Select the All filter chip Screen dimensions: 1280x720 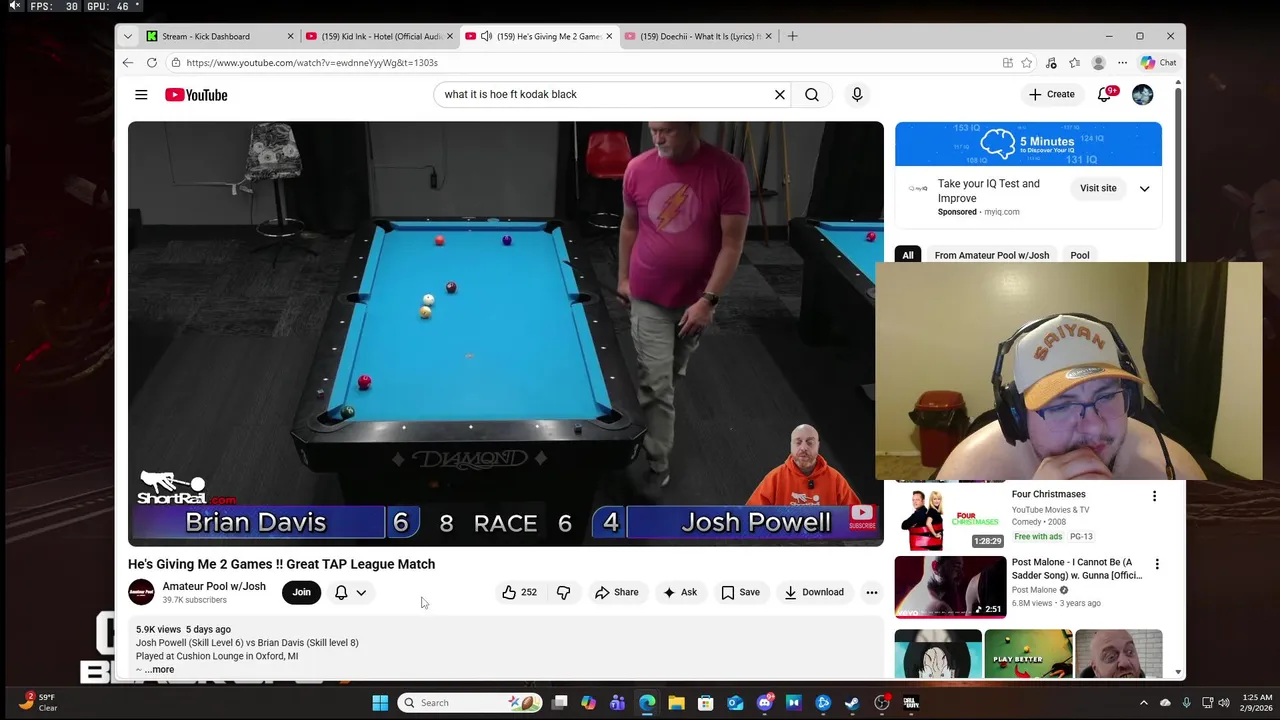(x=908, y=255)
